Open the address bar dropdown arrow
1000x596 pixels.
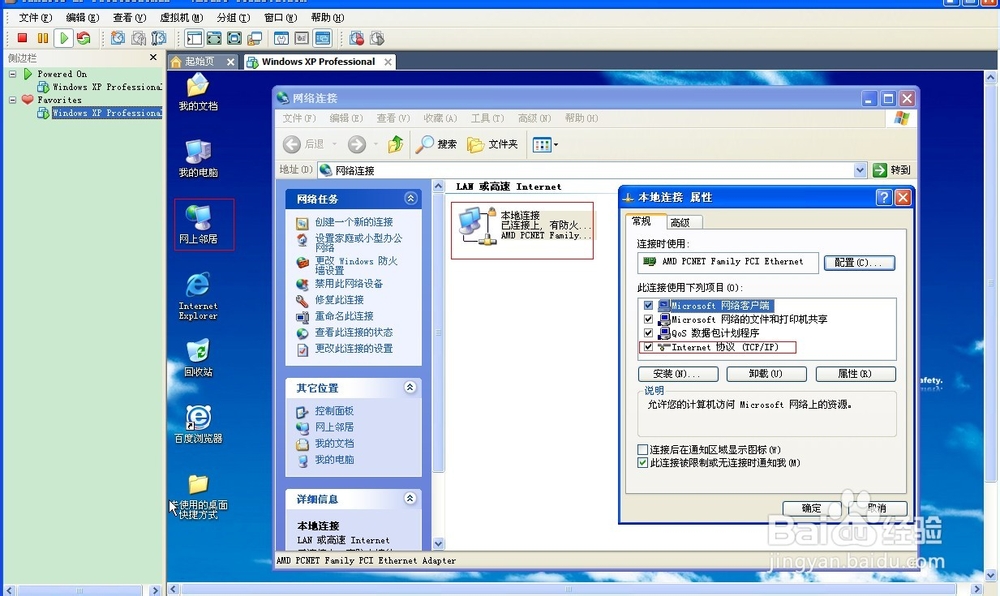click(860, 170)
